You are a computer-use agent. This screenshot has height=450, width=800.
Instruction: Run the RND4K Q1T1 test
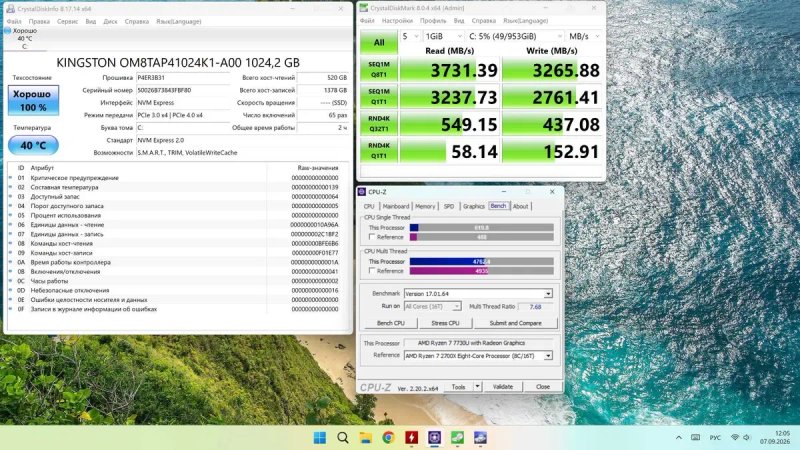pyautogui.click(x=379, y=151)
